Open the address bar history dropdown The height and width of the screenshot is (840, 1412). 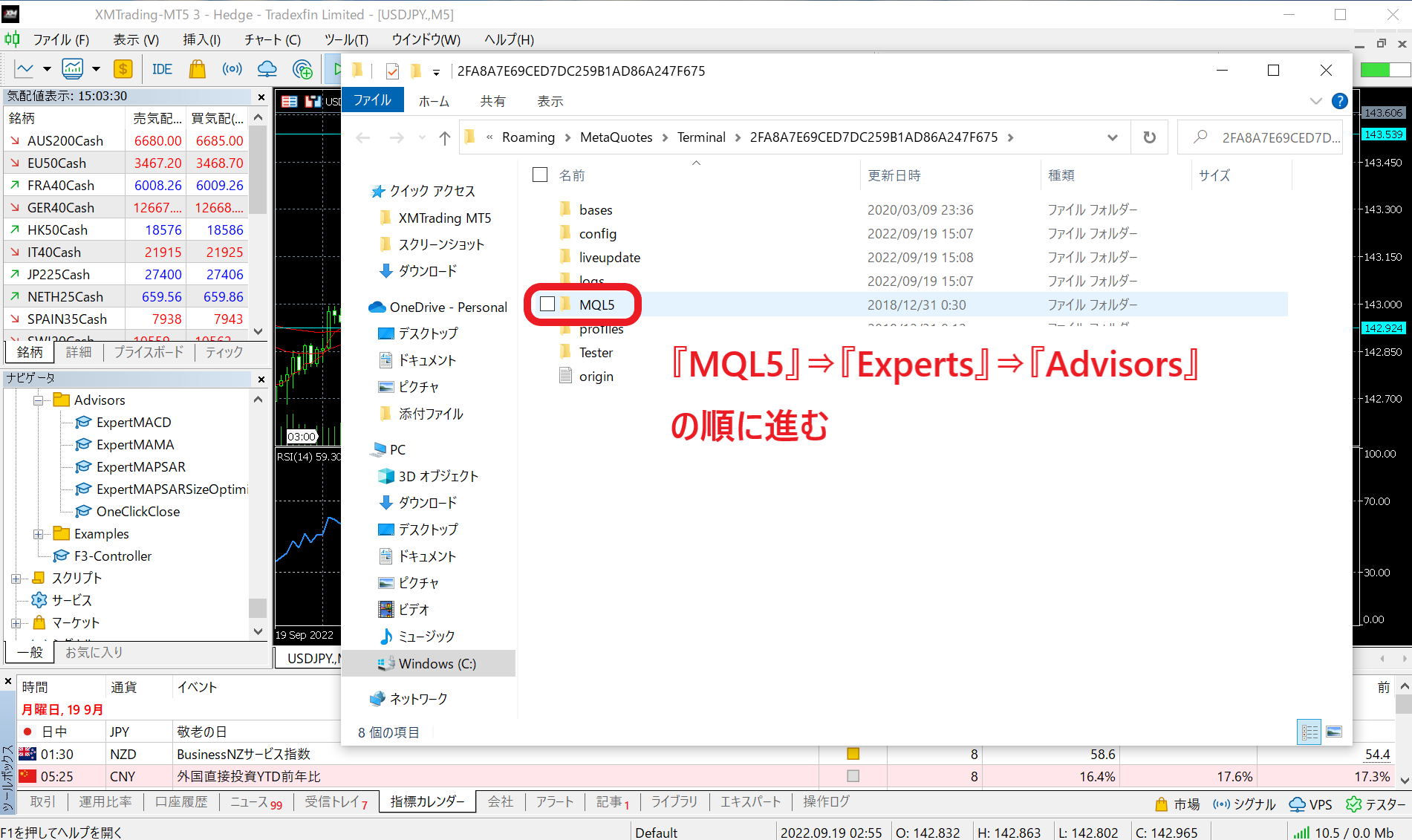1112,137
